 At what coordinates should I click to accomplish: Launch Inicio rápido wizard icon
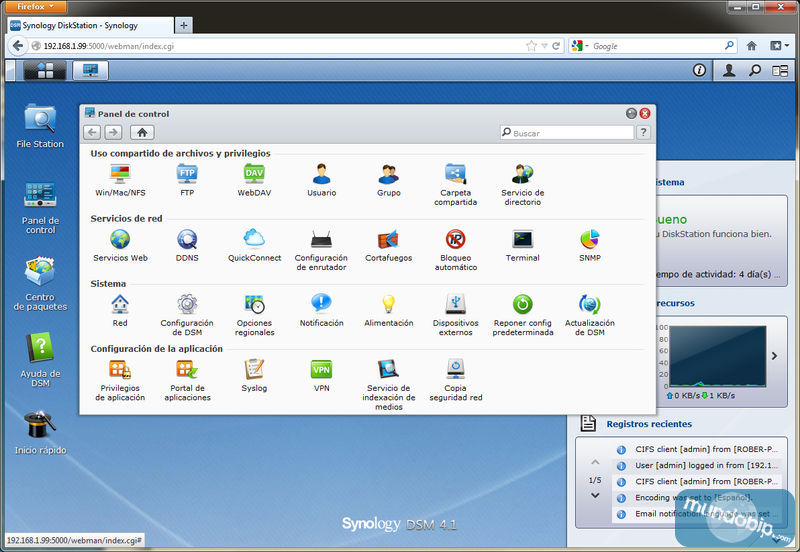[40, 433]
